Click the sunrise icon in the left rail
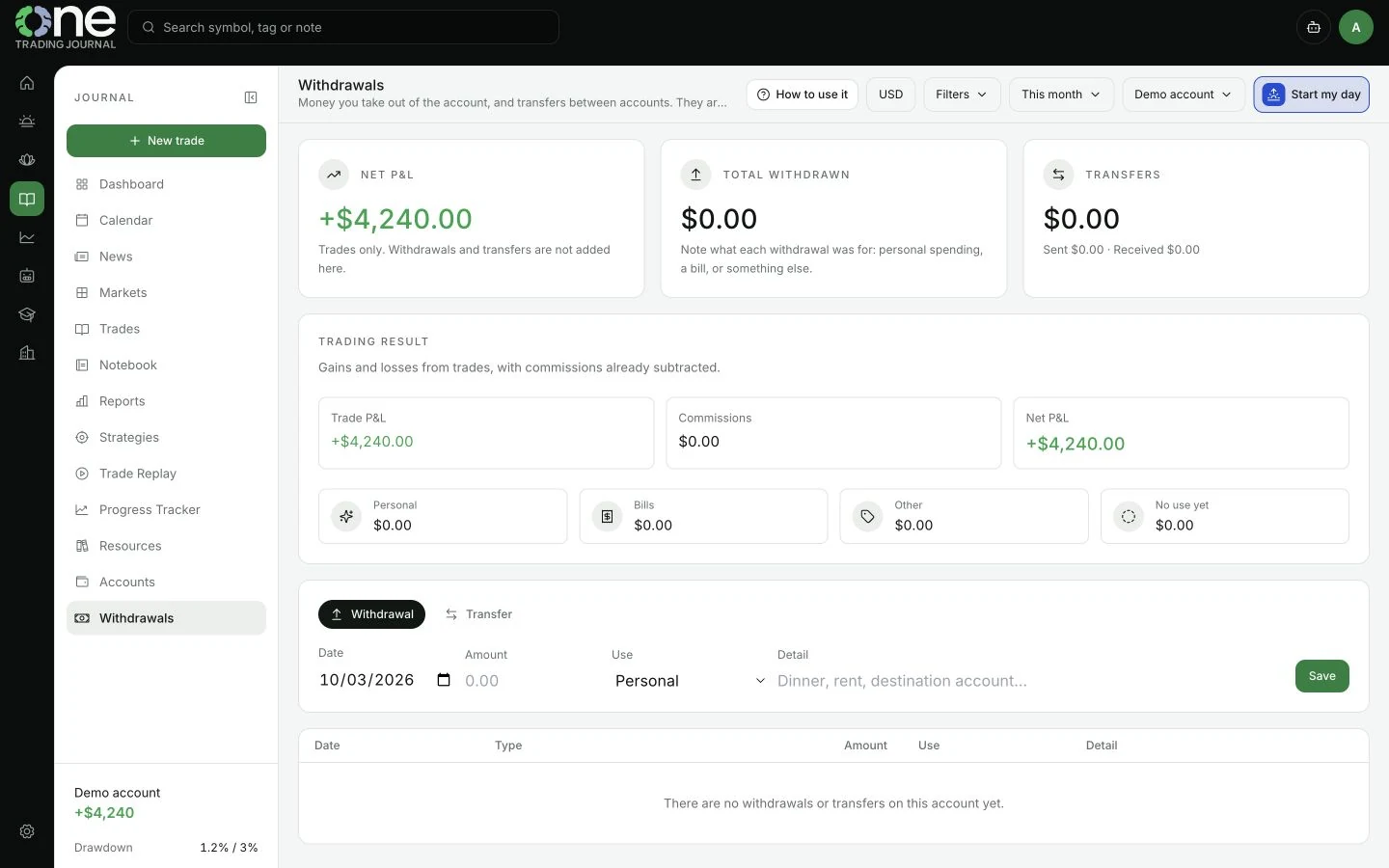This screenshot has width=1389, height=868. pos(27,122)
